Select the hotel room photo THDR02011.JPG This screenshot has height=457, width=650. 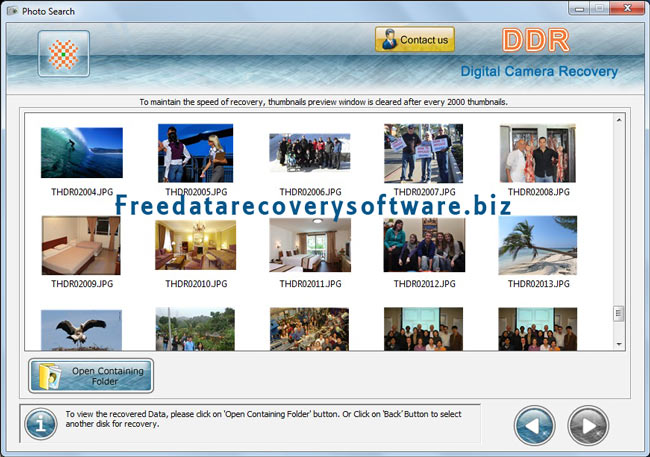(310, 245)
